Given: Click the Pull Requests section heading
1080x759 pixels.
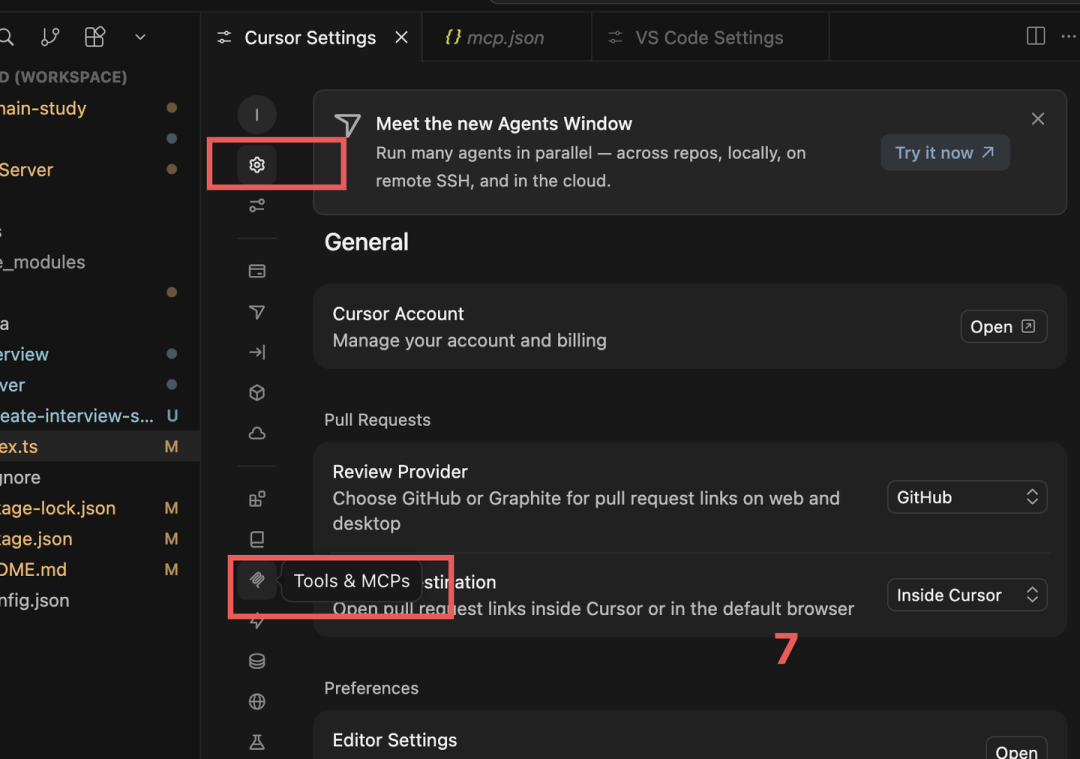Looking at the screenshot, I should click(377, 419).
